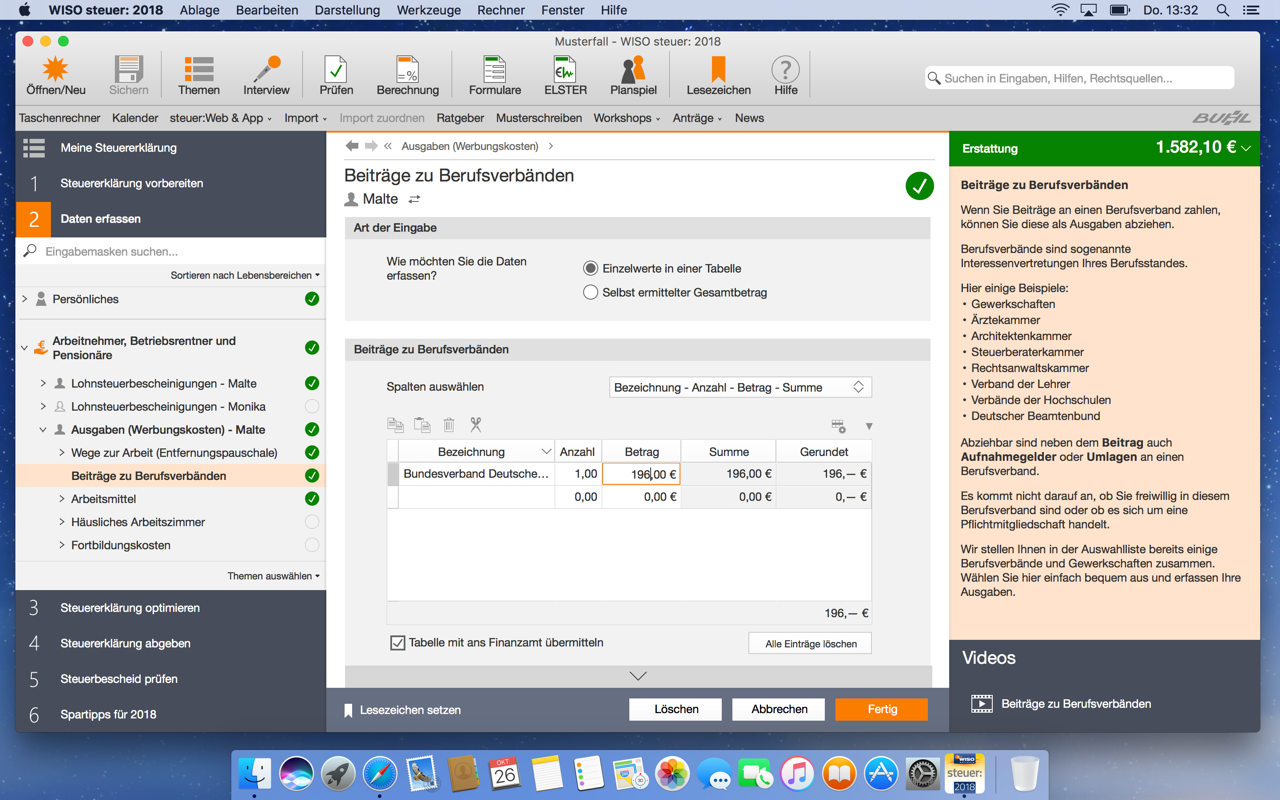
Task: Select 'Einzelwerte in einer Tabelle' option
Action: click(x=591, y=268)
